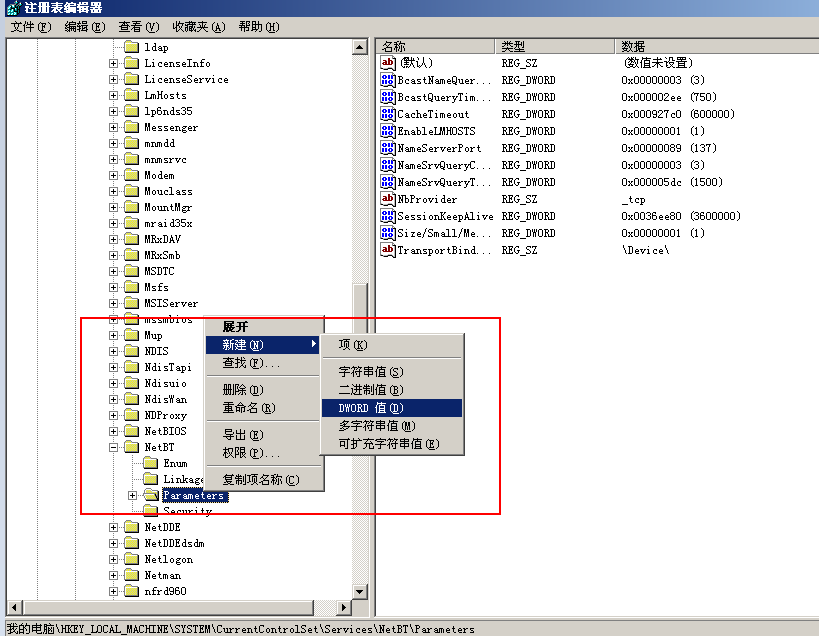The image size is (819, 636).
Task: Choose DWORD 值(D) in the submenu
Action: pyautogui.click(x=392, y=408)
